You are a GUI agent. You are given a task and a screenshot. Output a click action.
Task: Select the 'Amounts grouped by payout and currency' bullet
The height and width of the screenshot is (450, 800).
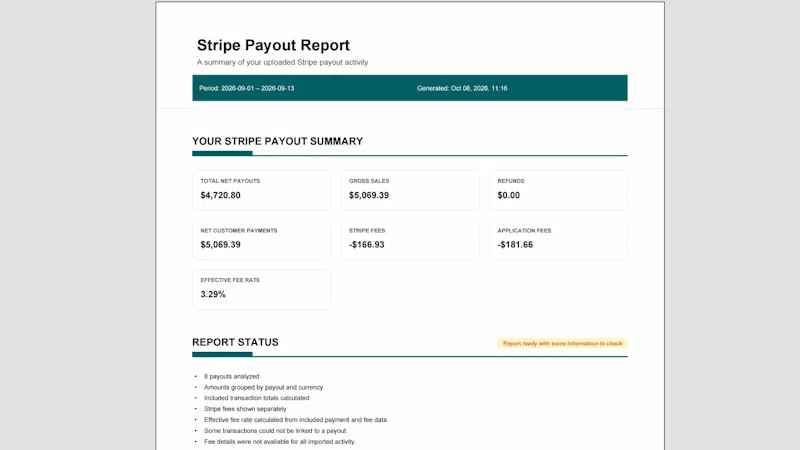pos(263,387)
